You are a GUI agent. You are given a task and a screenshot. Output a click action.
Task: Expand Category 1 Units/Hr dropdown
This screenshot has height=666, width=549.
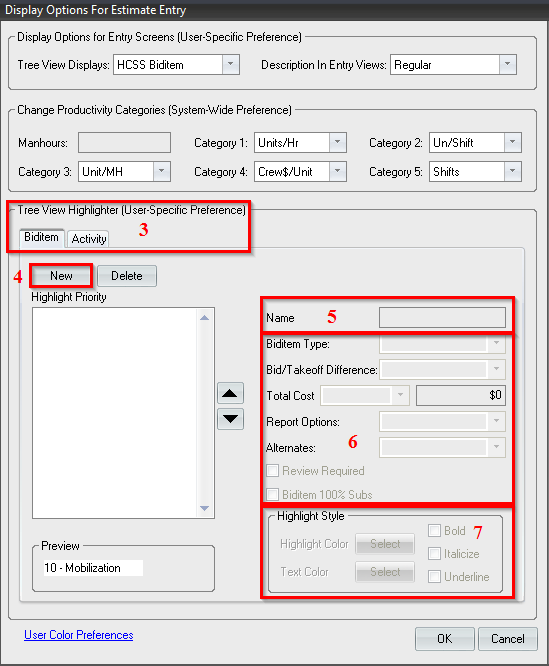pos(338,142)
